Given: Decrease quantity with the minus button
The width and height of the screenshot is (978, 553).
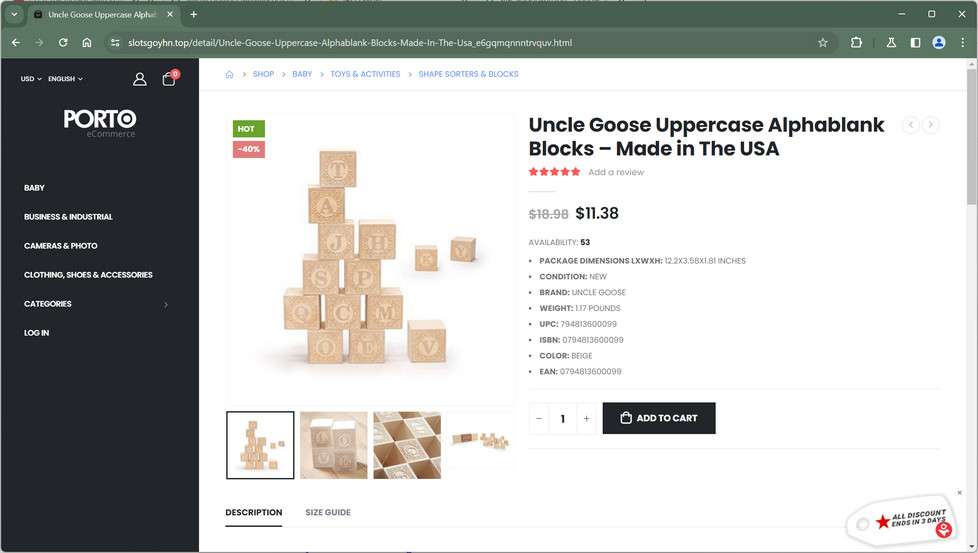Looking at the screenshot, I should click(x=539, y=418).
